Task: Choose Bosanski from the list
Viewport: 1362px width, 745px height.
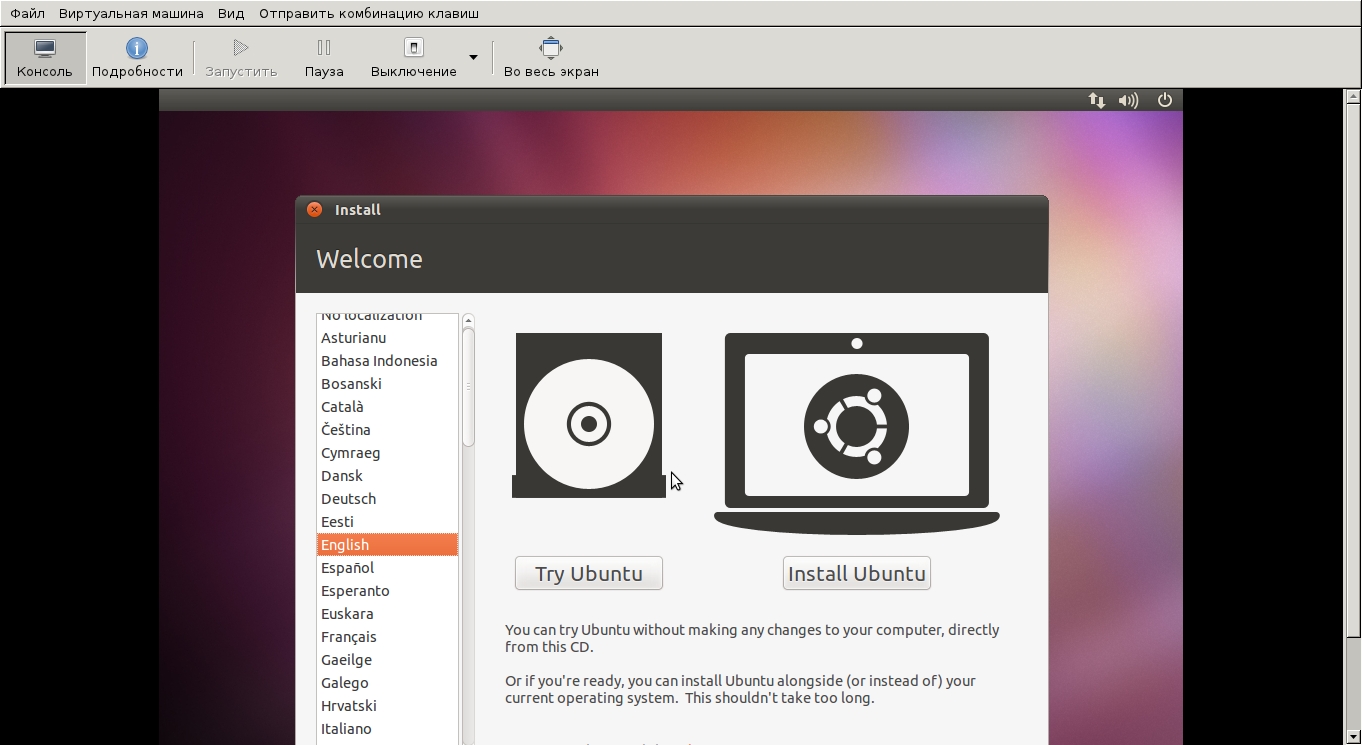Action: (x=387, y=384)
